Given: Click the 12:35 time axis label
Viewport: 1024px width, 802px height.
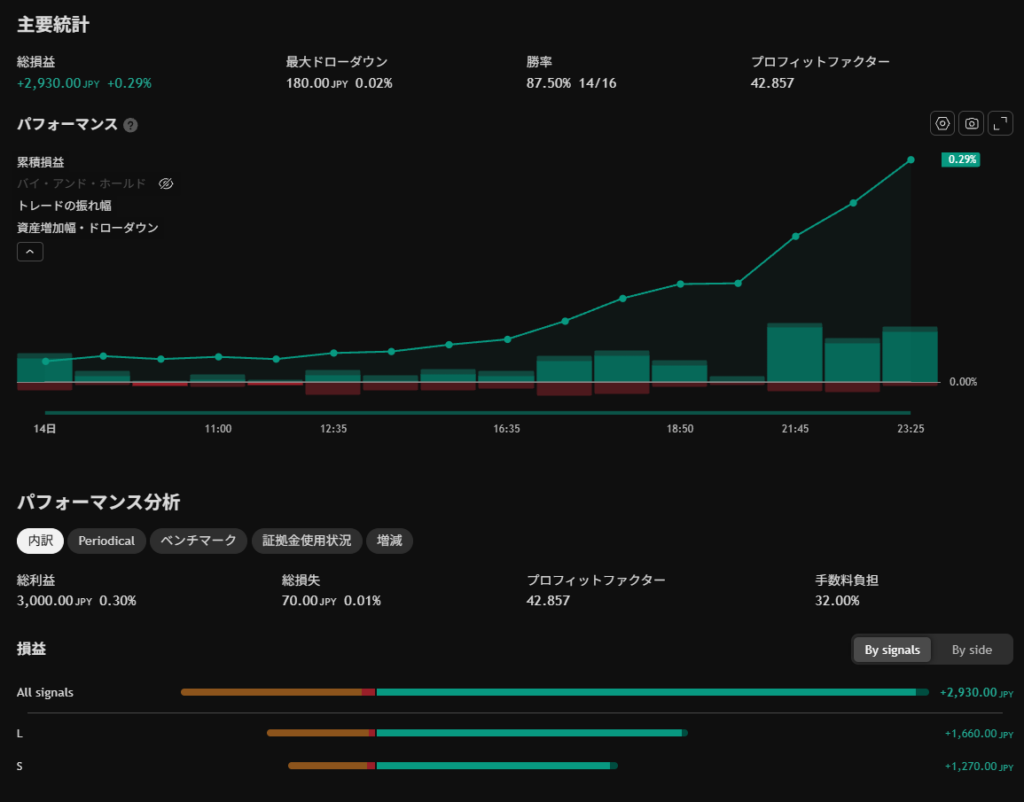Looking at the screenshot, I should [x=333, y=429].
